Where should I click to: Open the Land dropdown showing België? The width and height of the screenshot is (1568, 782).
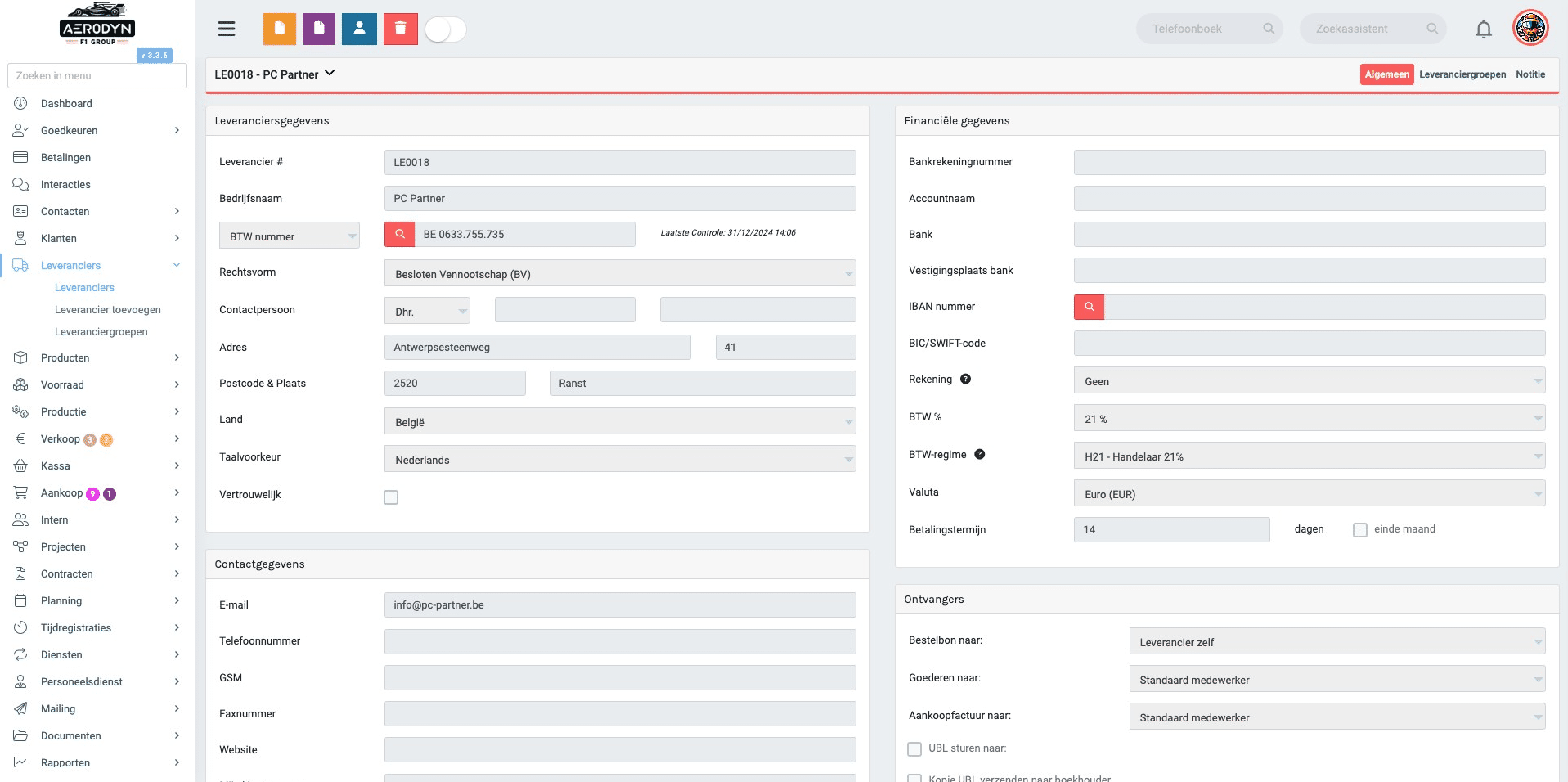pyautogui.click(x=620, y=421)
